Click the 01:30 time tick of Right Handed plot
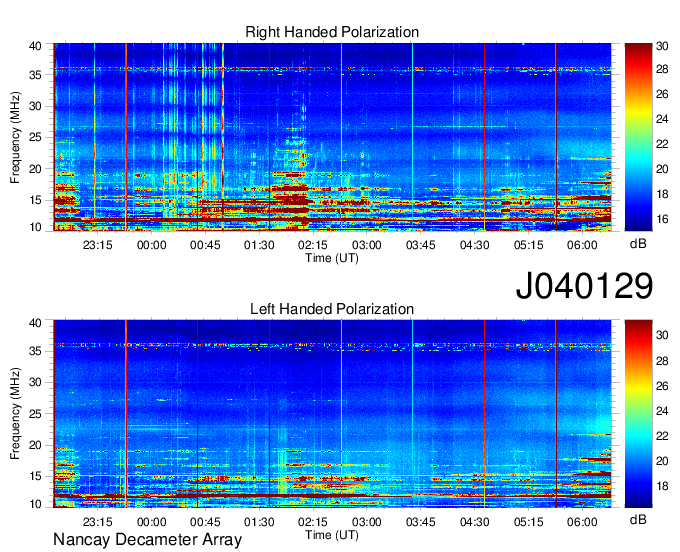The image size is (680, 552). click(259, 245)
